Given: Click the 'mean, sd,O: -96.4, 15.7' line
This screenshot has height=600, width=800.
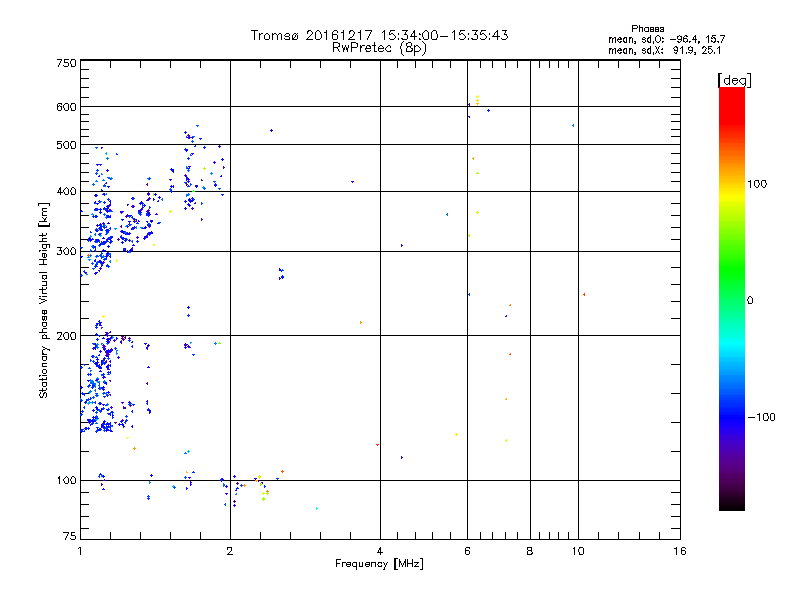Looking at the screenshot, I should click(666, 39).
